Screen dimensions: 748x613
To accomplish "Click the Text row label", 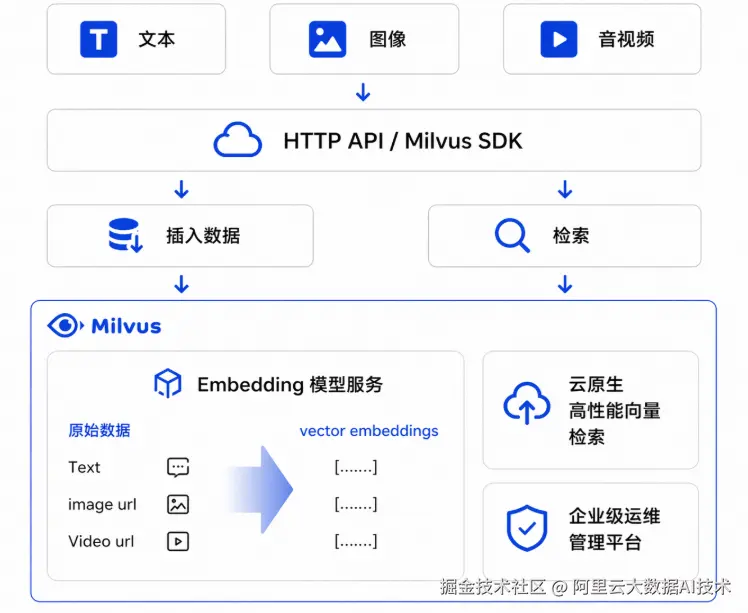I will point(84,467).
